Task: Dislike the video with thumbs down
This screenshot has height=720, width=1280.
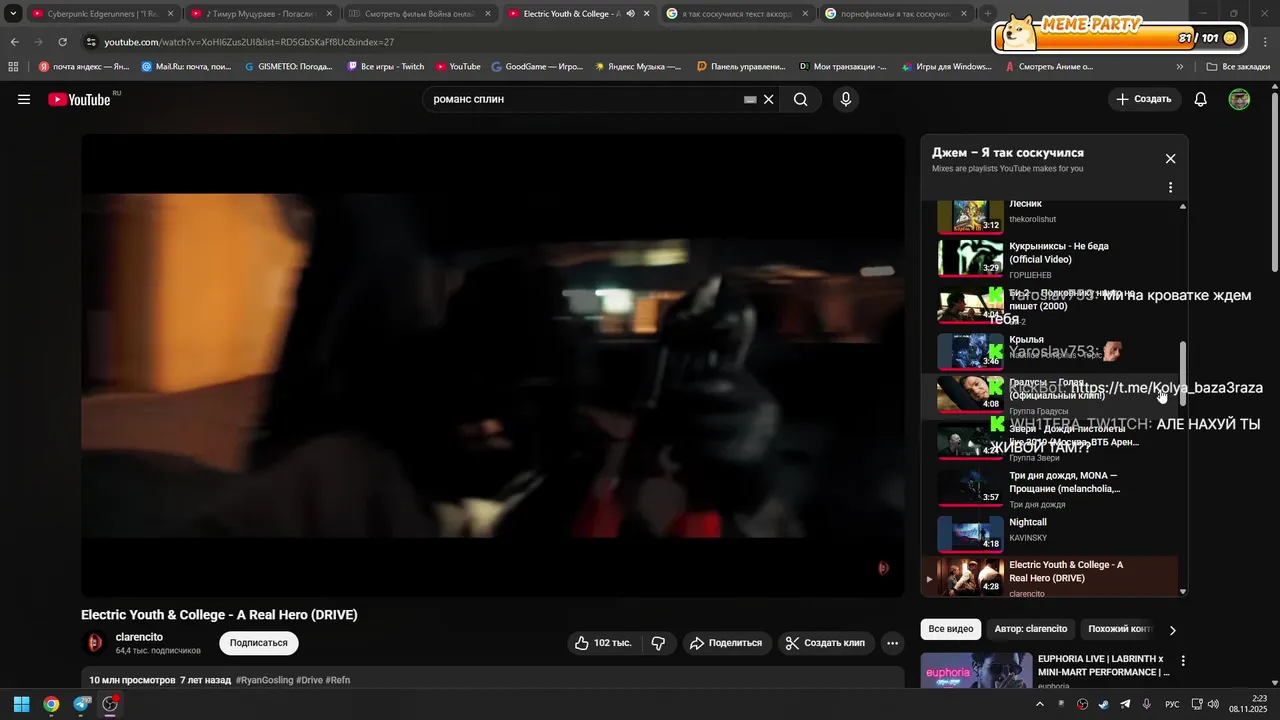Action: [x=658, y=643]
